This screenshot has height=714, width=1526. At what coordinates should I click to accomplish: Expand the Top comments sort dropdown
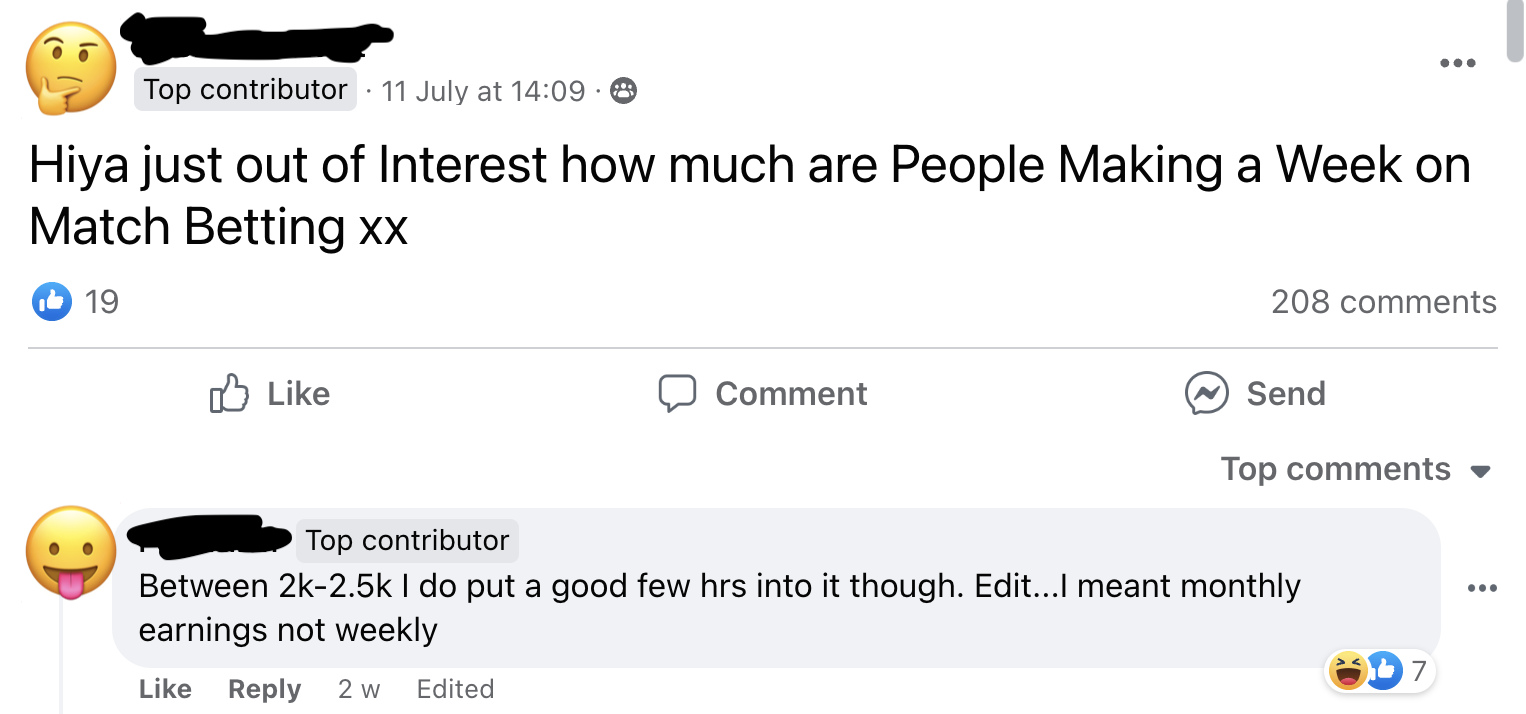pyautogui.click(x=1335, y=469)
